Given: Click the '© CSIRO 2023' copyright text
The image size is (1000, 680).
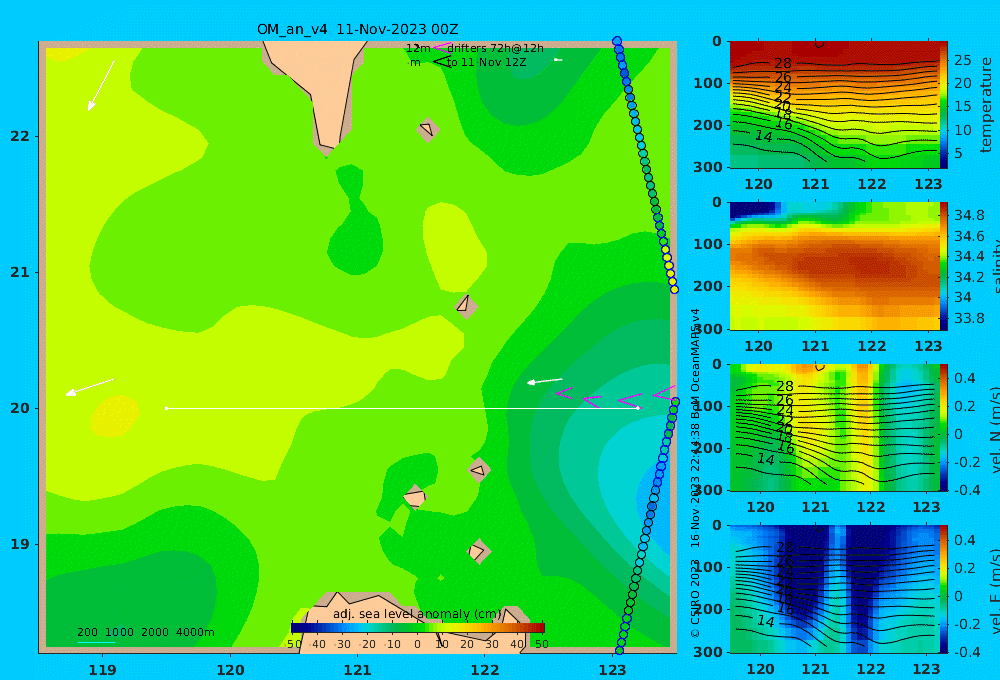Looking at the screenshot, I should [695, 598].
